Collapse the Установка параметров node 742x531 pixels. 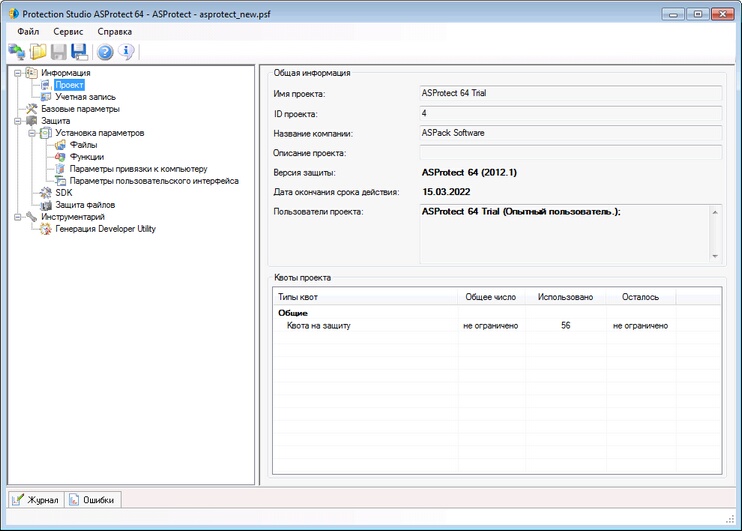click(x=32, y=133)
